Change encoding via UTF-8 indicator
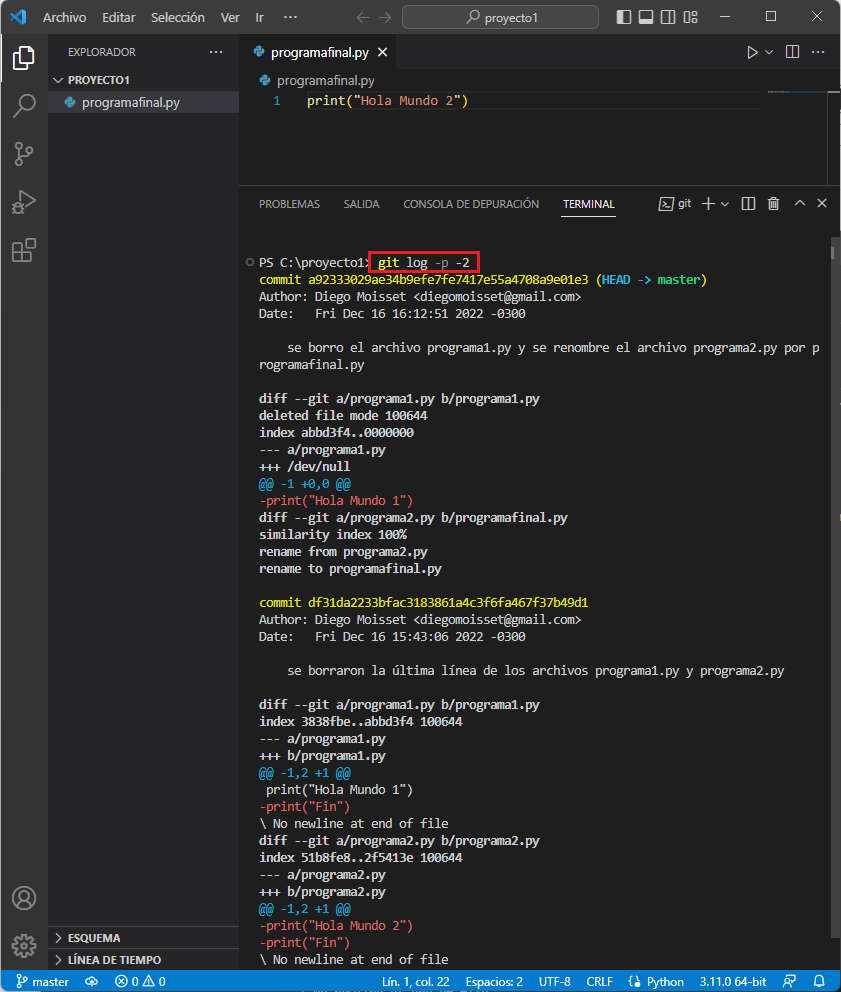841x992 pixels. coord(554,982)
